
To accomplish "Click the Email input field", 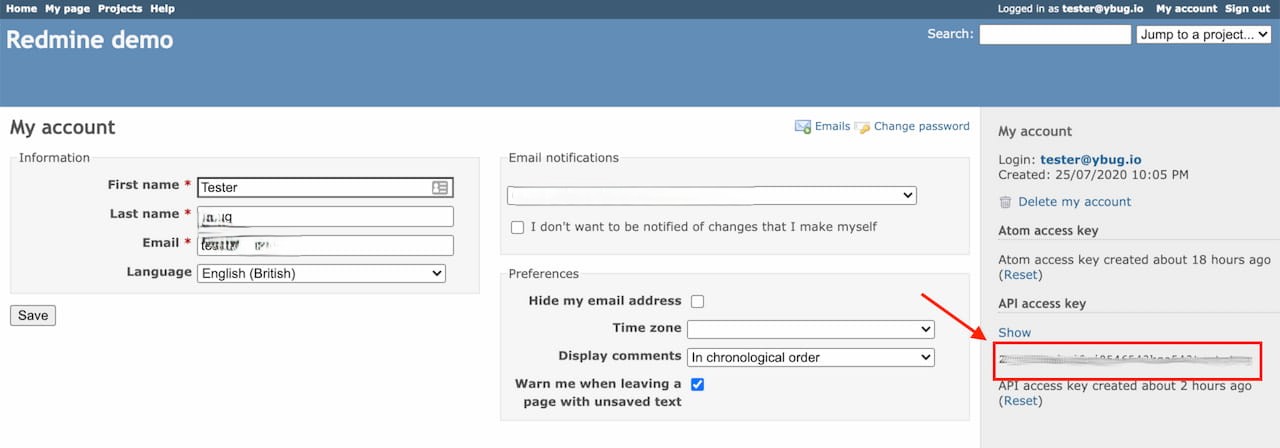I will coord(325,245).
